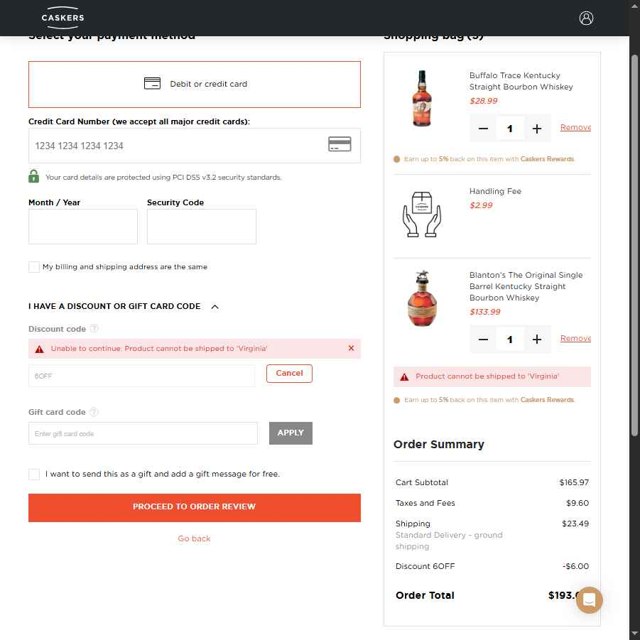Image resolution: width=640 pixels, height=640 pixels.
Task: Click the '$2.99' handling fee price
Action: click(x=481, y=205)
